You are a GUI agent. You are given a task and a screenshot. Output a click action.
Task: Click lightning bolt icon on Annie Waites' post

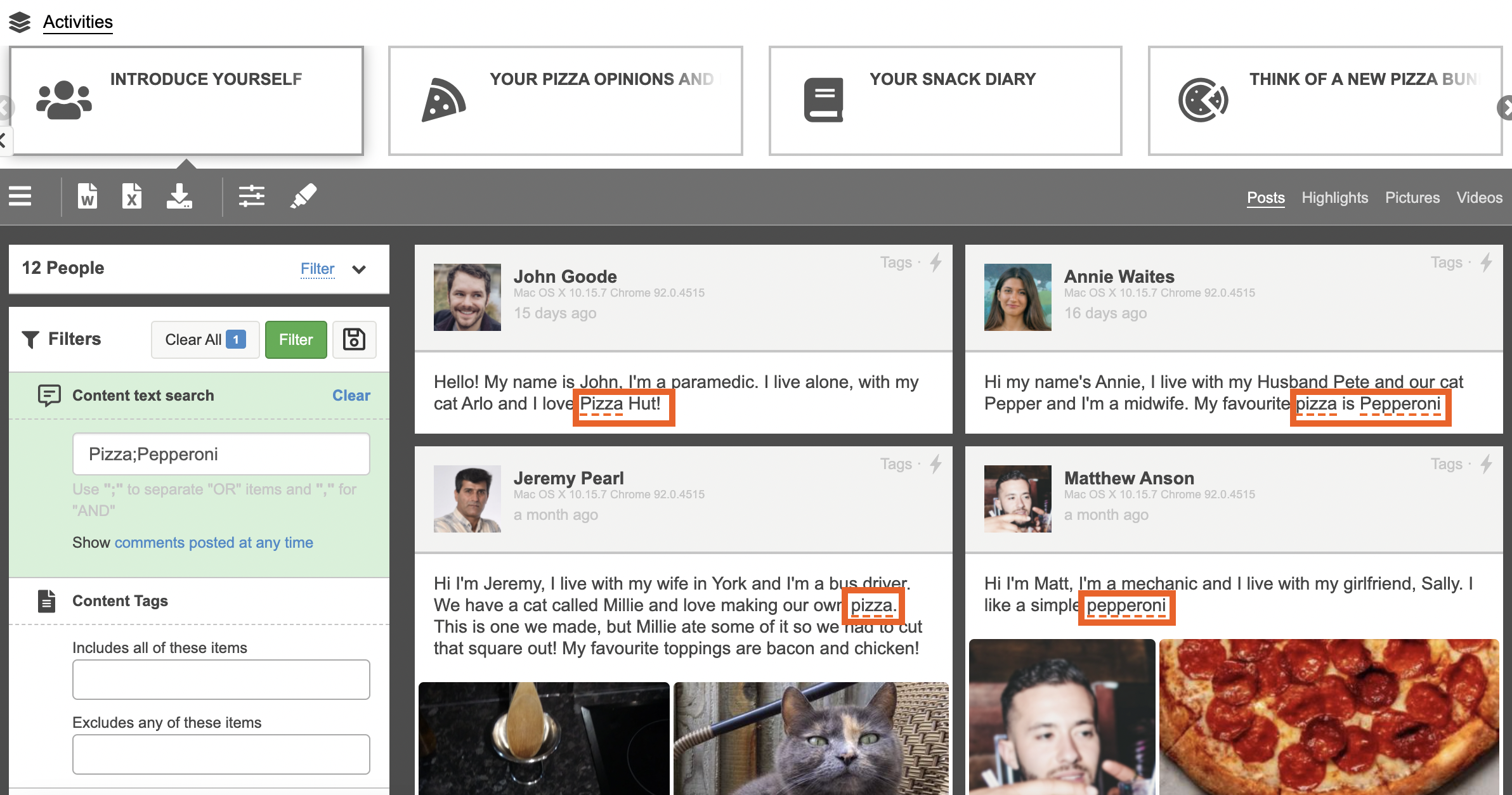coord(1487,262)
